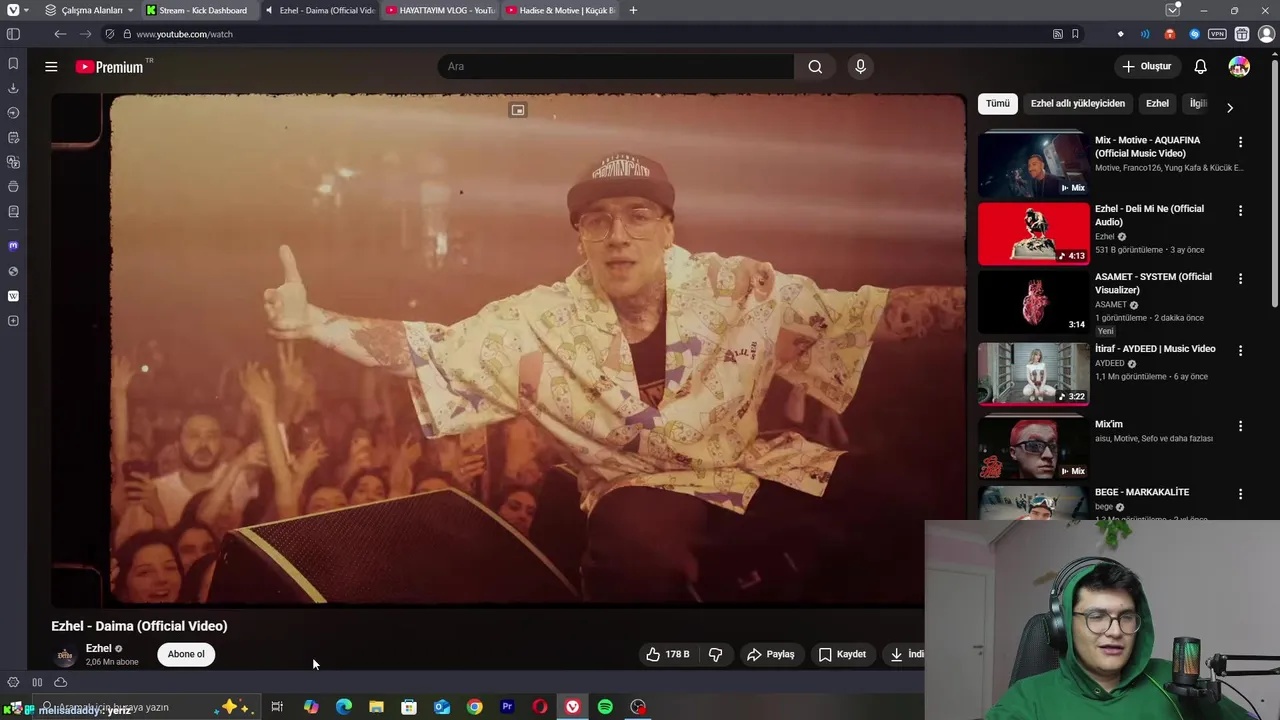Open the blue sound wave extension
This screenshot has height=720, width=1280.
[1145, 34]
